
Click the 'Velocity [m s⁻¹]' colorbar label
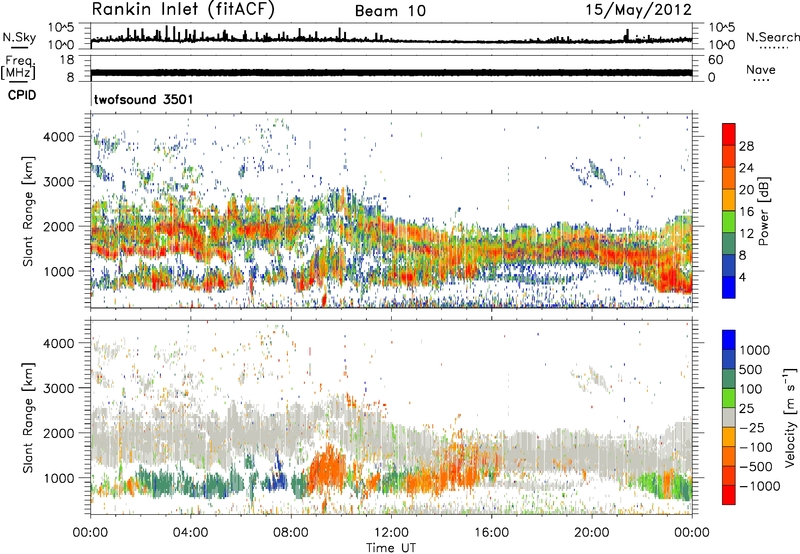pos(791,417)
